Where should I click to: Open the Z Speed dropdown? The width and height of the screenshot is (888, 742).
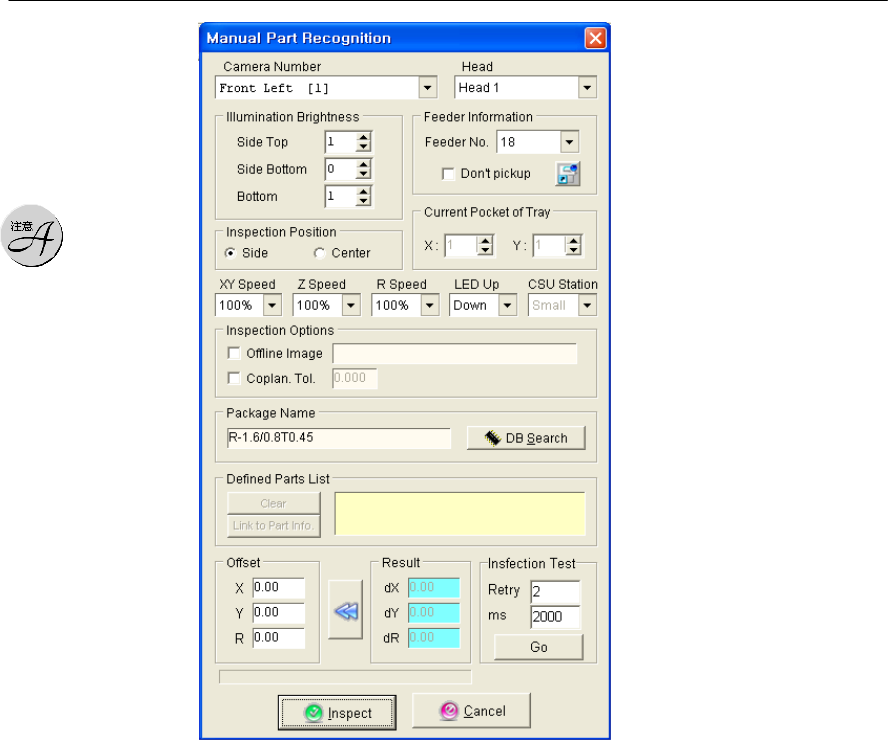pos(351,305)
